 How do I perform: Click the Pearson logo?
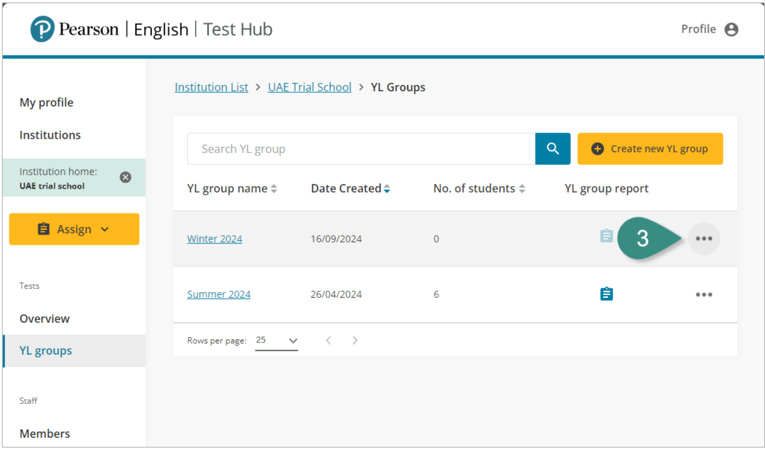(x=41, y=29)
